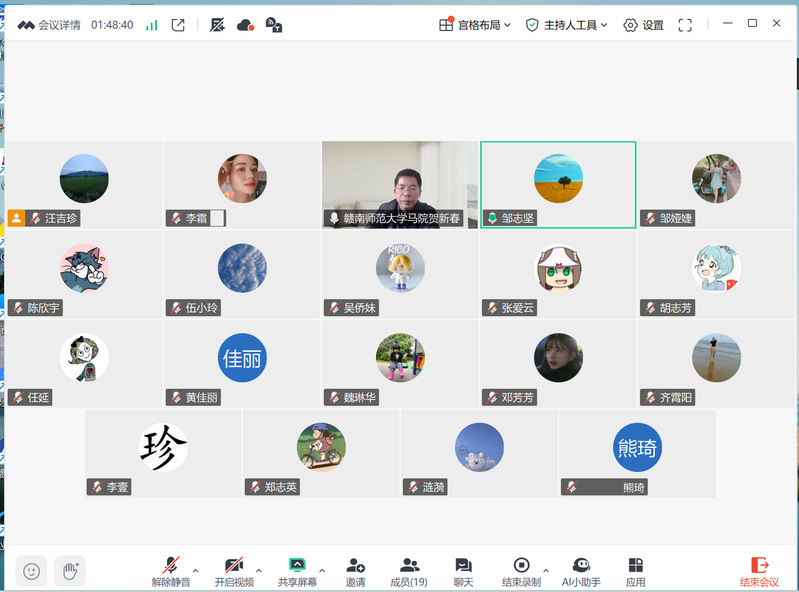Unmute microphone with 解除静音

point(171,571)
